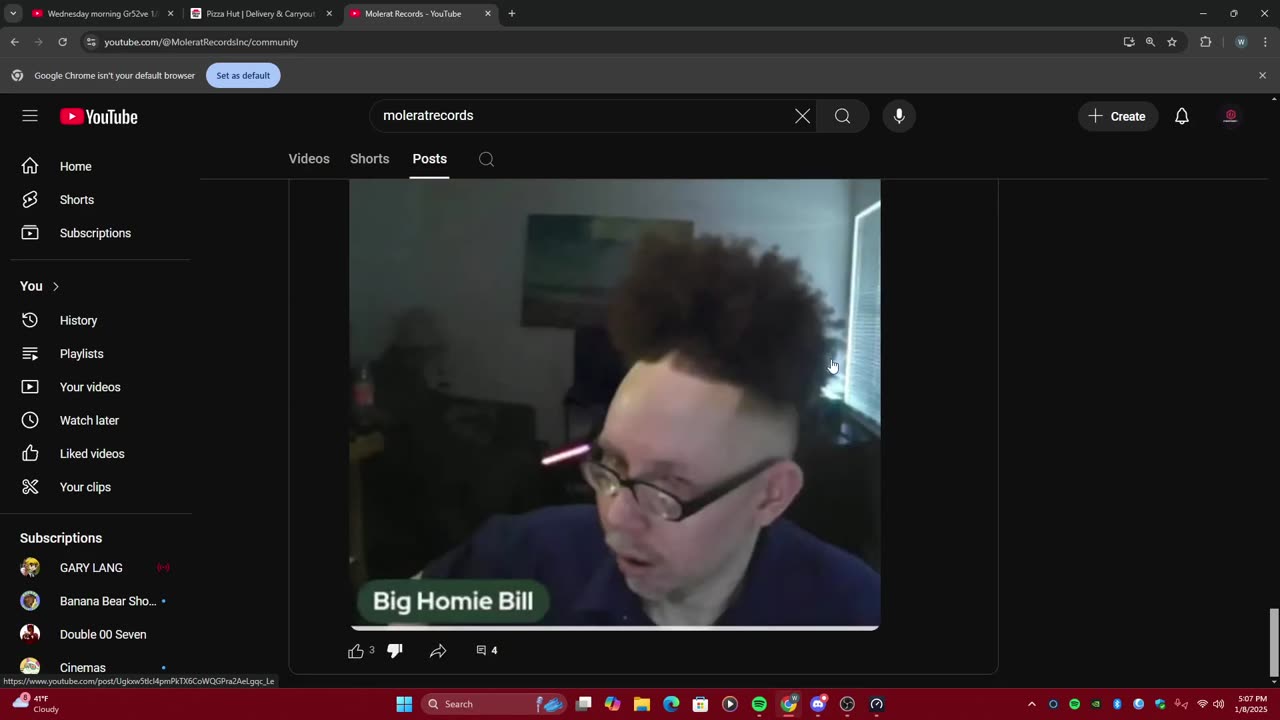Click the Create button
The height and width of the screenshot is (720, 1280).
coord(1118,116)
